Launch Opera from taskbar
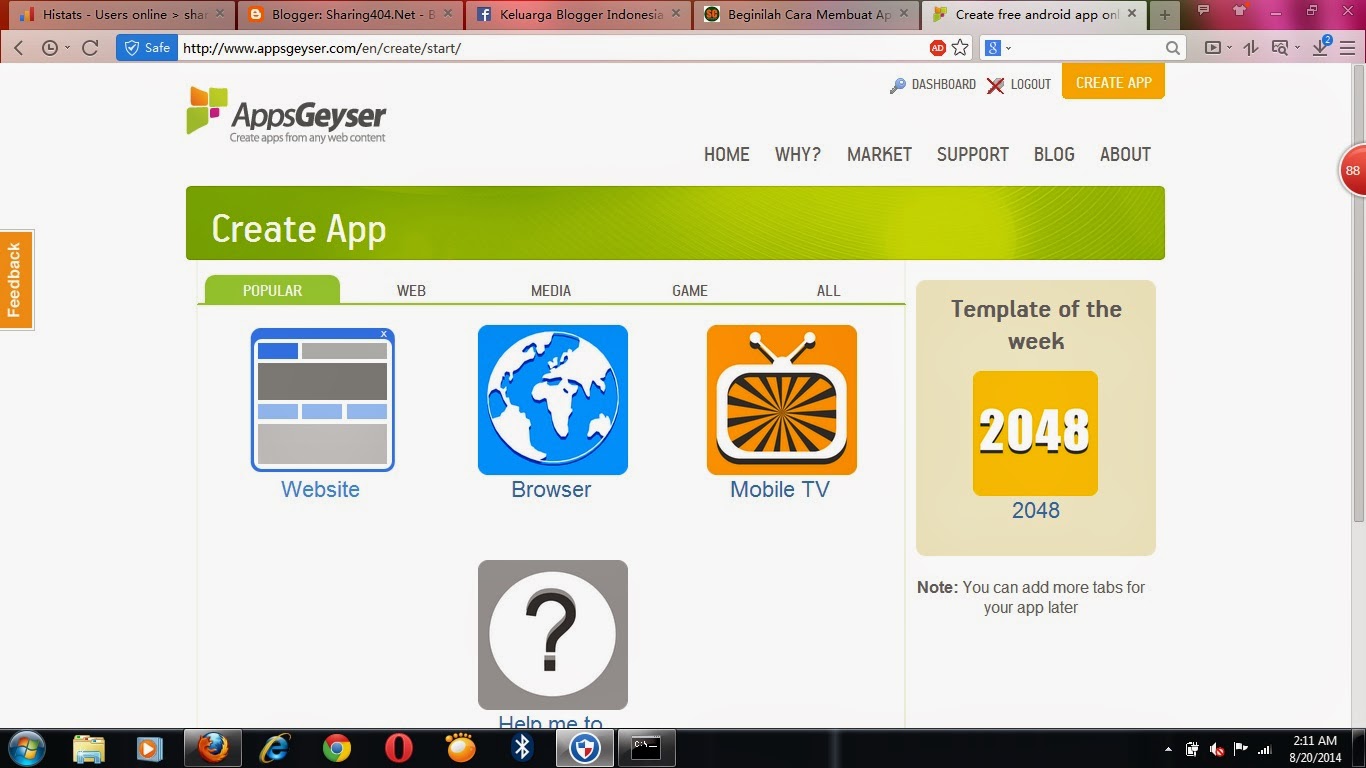1366x768 pixels. 399,748
